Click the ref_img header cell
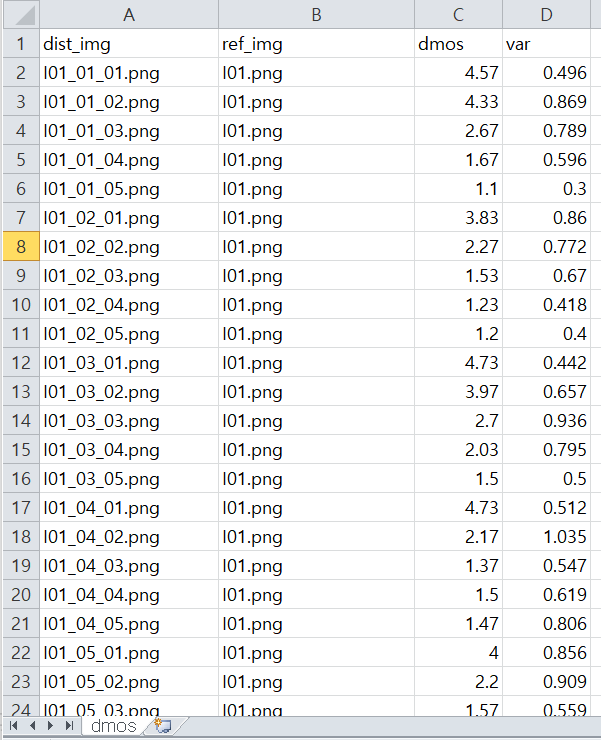 click(x=316, y=43)
